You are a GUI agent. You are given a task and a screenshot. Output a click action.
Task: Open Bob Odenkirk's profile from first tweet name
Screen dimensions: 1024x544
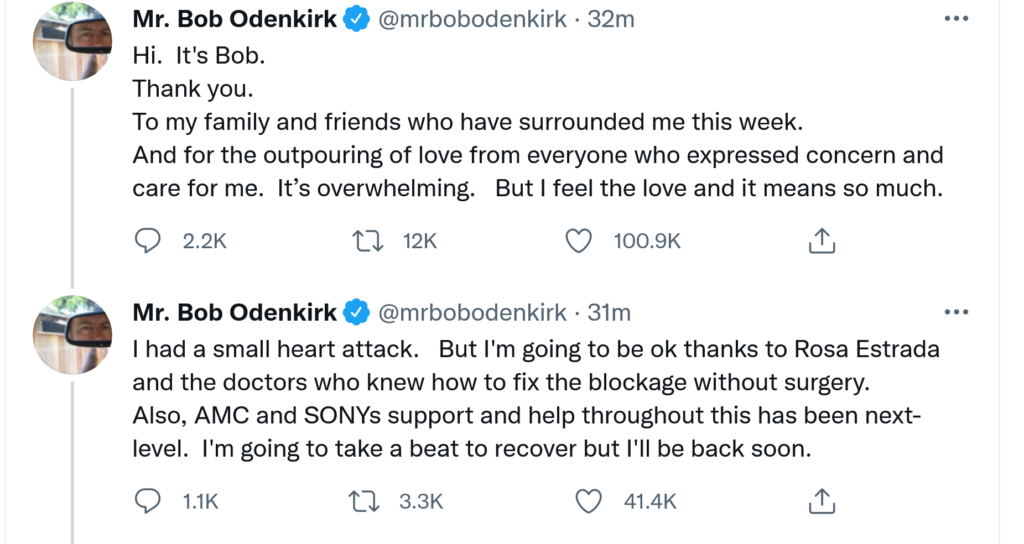click(235, 19)
